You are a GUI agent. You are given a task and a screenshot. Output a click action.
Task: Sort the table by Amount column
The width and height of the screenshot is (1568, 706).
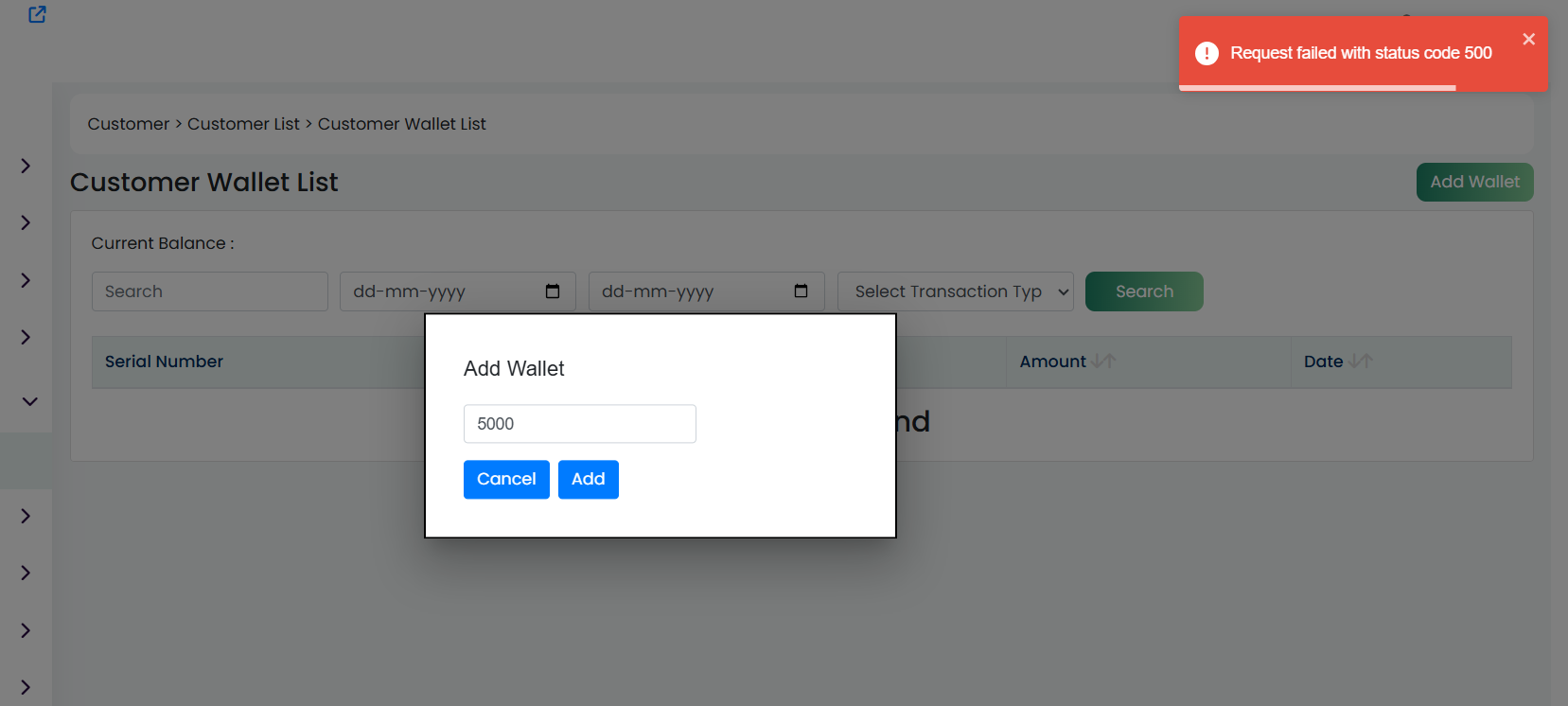1103,362
